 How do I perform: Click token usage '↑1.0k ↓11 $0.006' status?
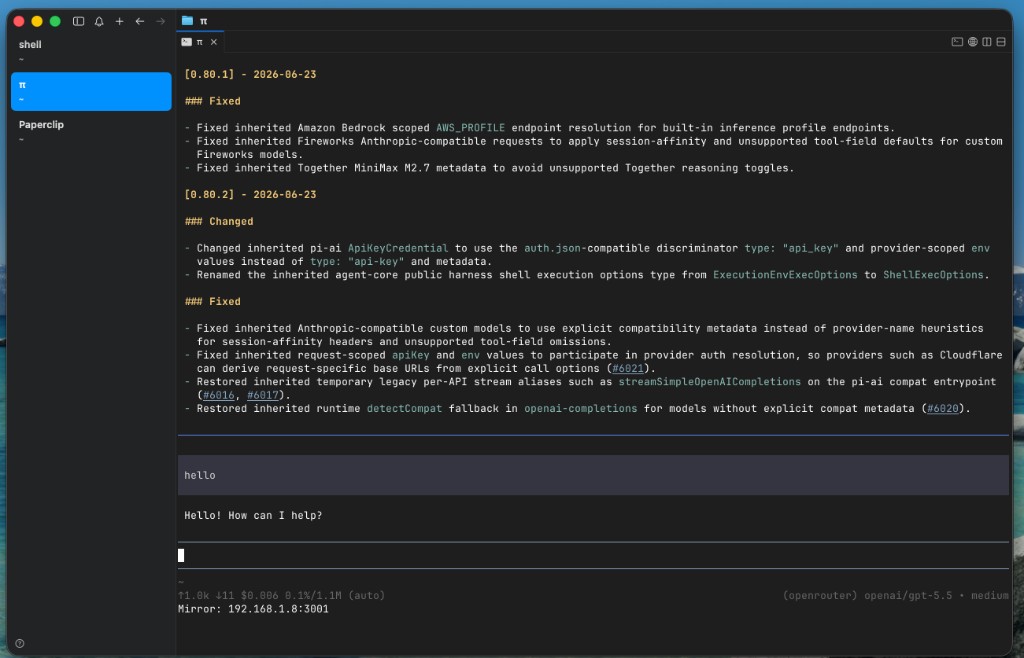[x=228, y=595]
